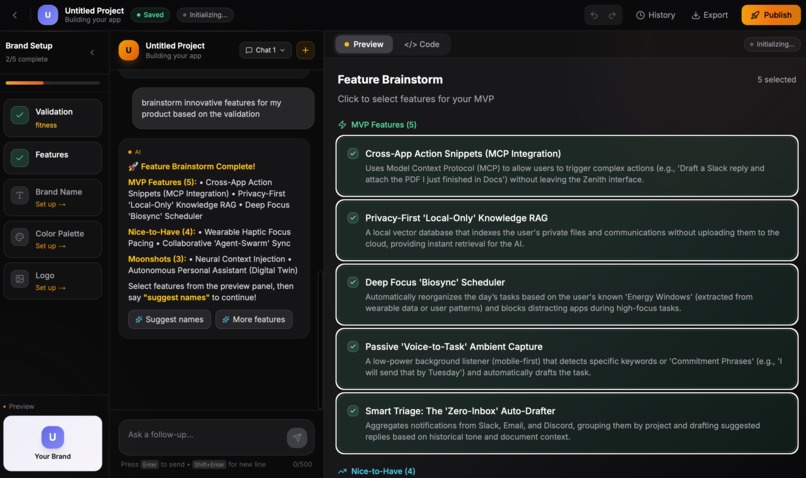The width and height of the screenshot is (806, 478).
Task: Click the send message paper plane icon
Action: click(x=297, y=437)
